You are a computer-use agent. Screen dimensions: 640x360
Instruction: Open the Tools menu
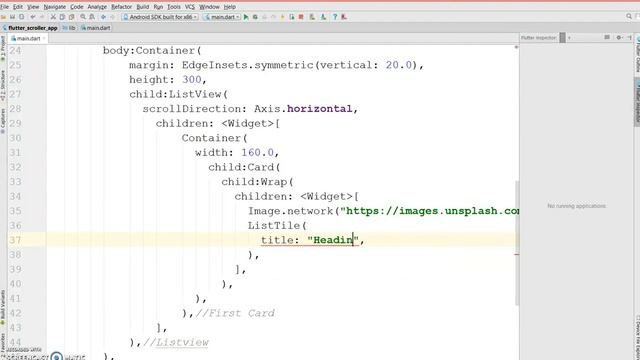click(x=174, y=7)
